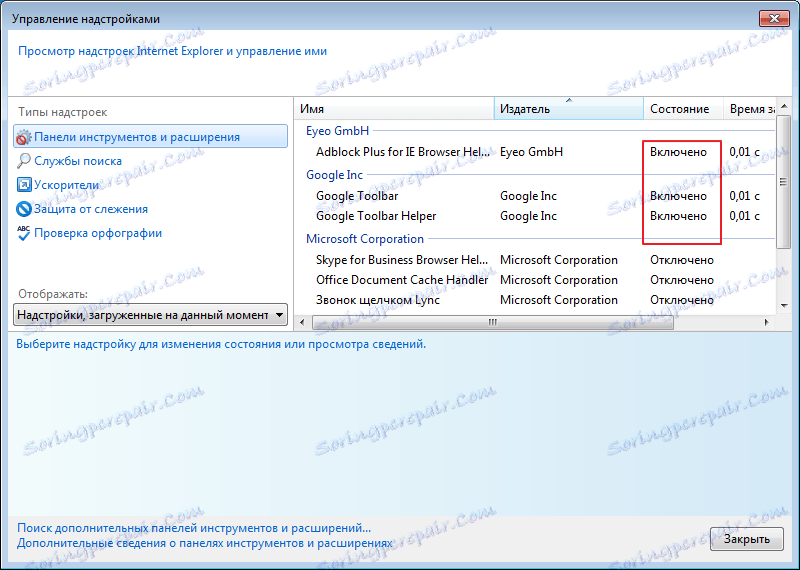Open 'Панели инструментов и расширения' category
800x570 pixels.
pos(151,137)
